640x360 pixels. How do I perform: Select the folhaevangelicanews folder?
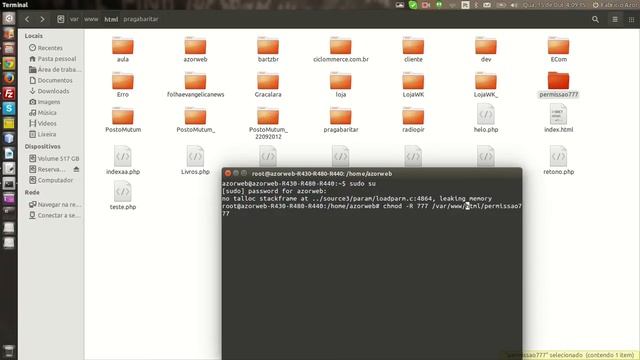tap(195, 84)
